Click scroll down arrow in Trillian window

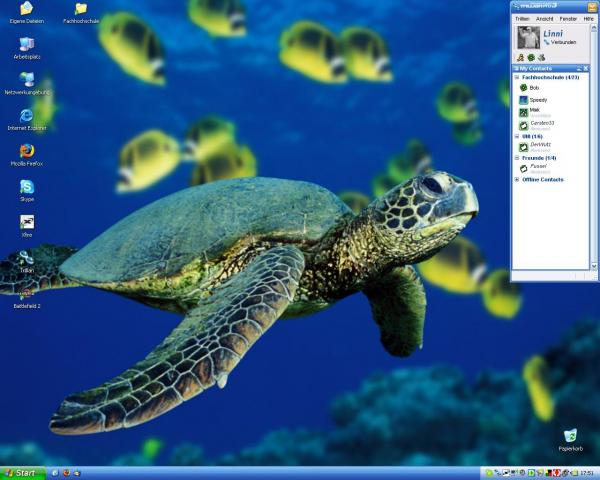pyautogui.click(x=594, y=266)
